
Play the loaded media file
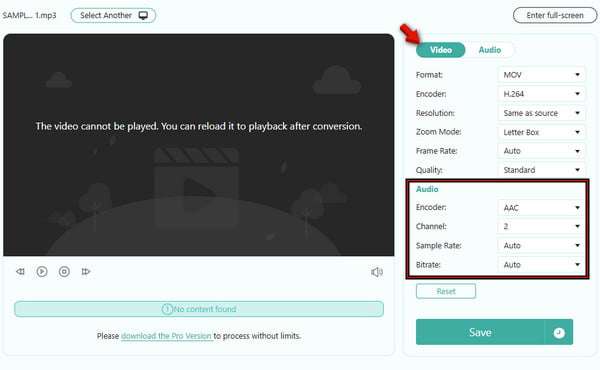42,272
